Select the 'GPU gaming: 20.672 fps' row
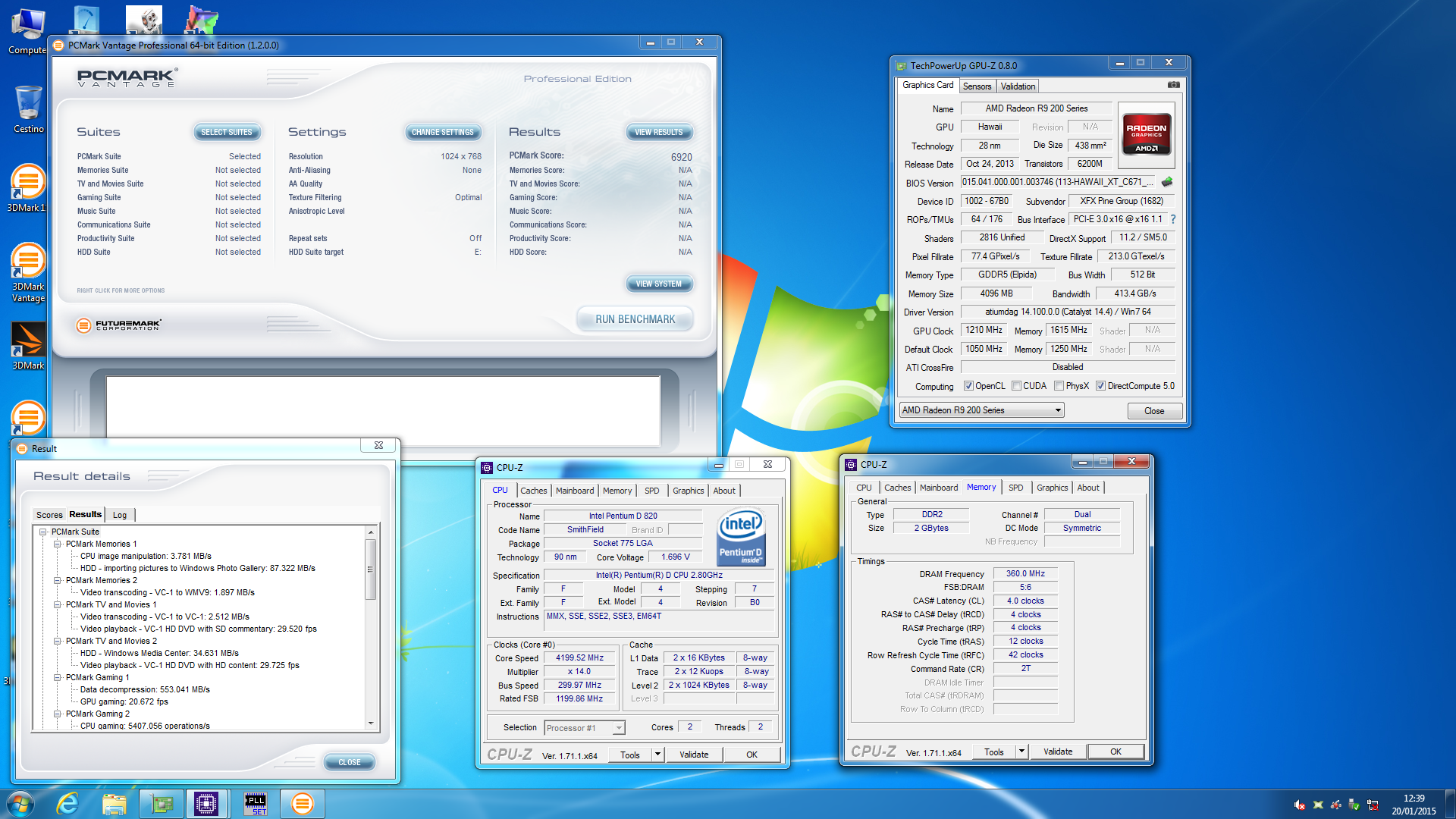 tap(124, 701)
